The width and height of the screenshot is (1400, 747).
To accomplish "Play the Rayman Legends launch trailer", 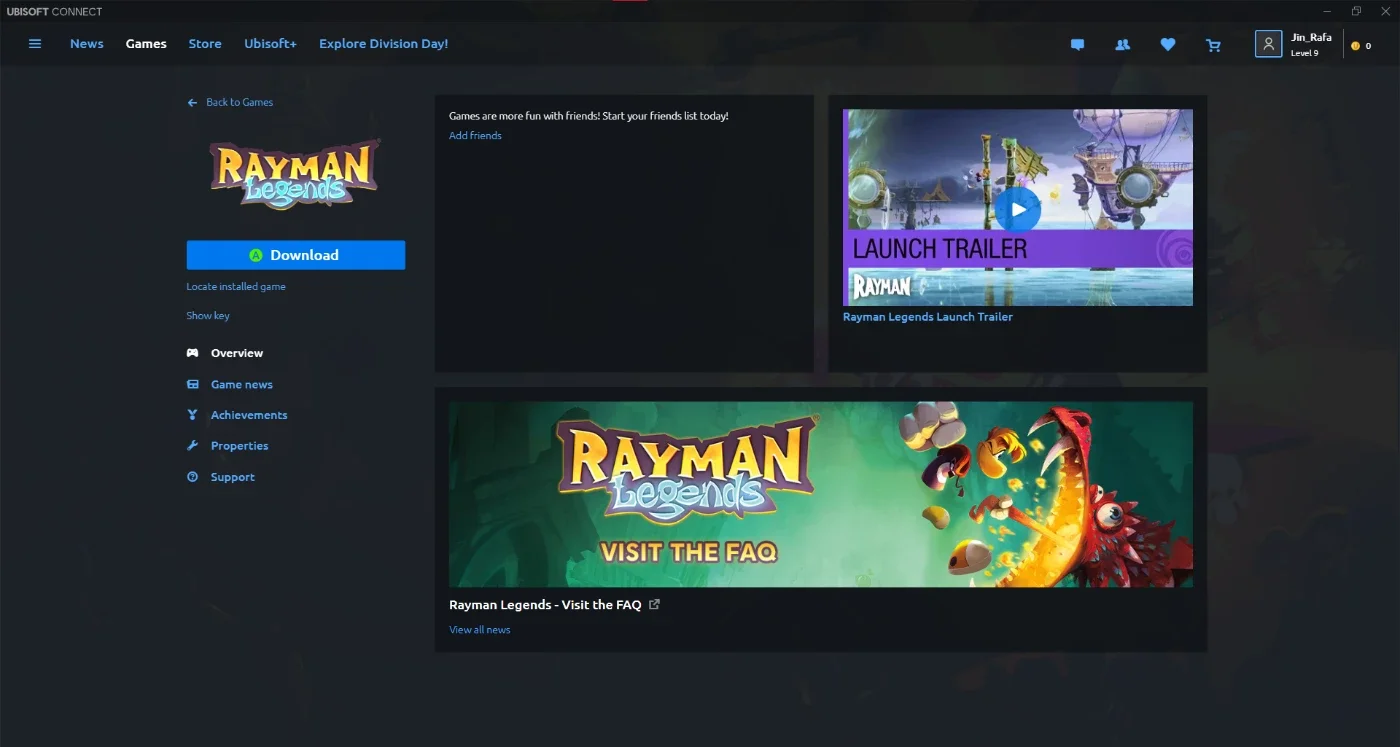I will [x=1017, y=209].
